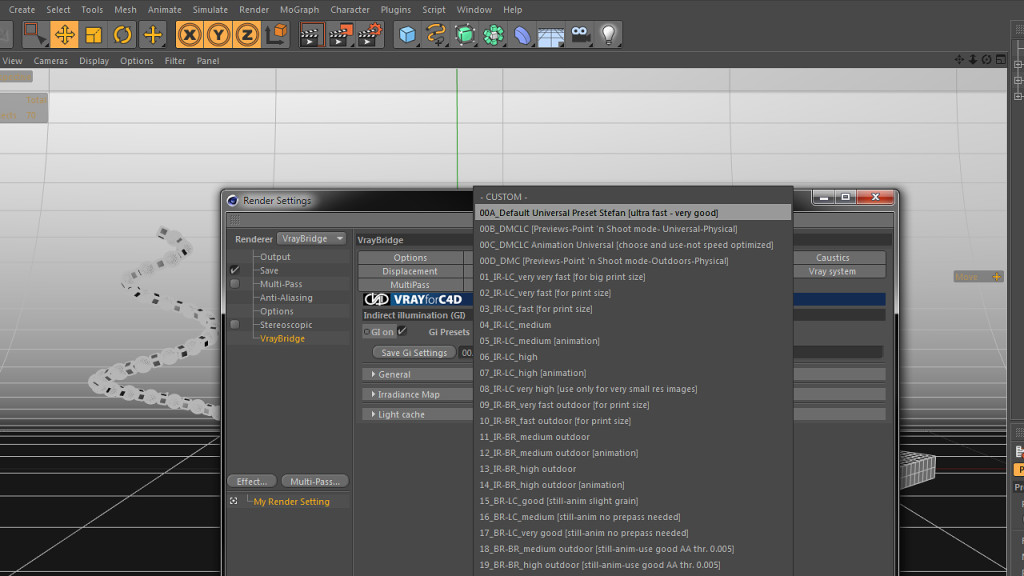
Task: Switch to the Displacement tab
Action: point(410,271)
